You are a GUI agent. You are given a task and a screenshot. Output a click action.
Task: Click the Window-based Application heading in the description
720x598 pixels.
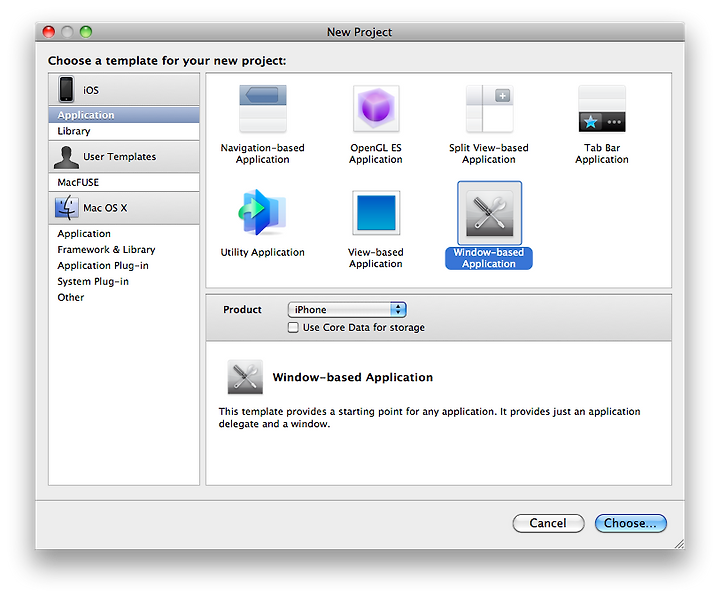(353, 377)
